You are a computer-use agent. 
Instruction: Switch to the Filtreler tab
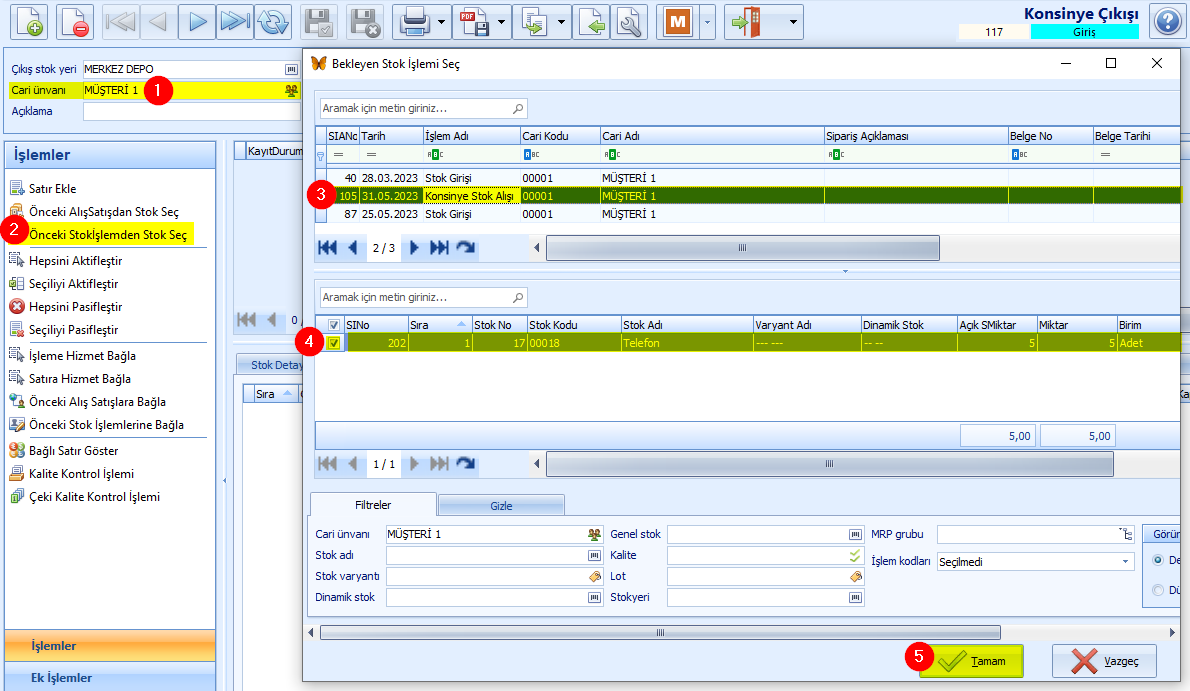(373, 505)
